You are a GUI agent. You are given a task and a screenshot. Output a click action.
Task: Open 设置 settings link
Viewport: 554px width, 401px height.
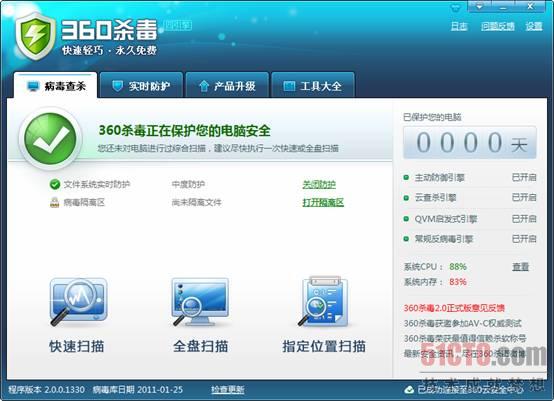[534, 26]
